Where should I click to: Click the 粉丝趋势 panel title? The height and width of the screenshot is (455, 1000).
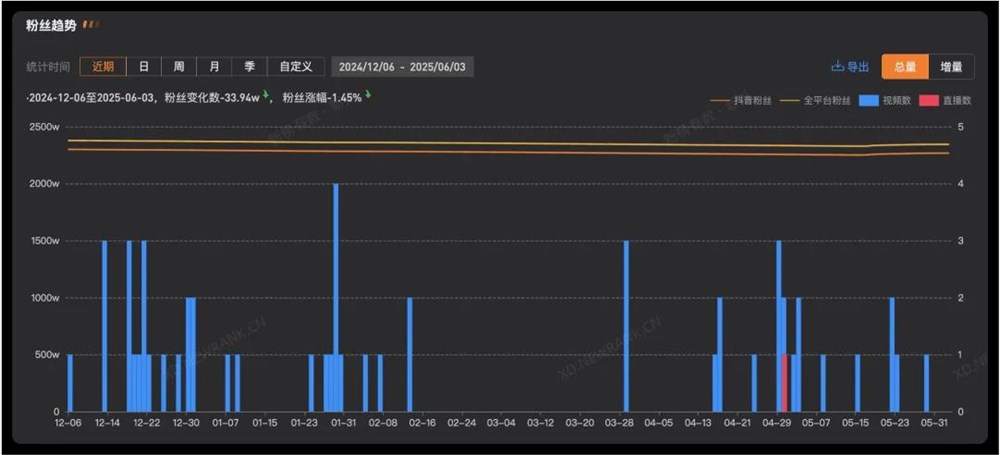pyautogui.click(x=51, y=26)
